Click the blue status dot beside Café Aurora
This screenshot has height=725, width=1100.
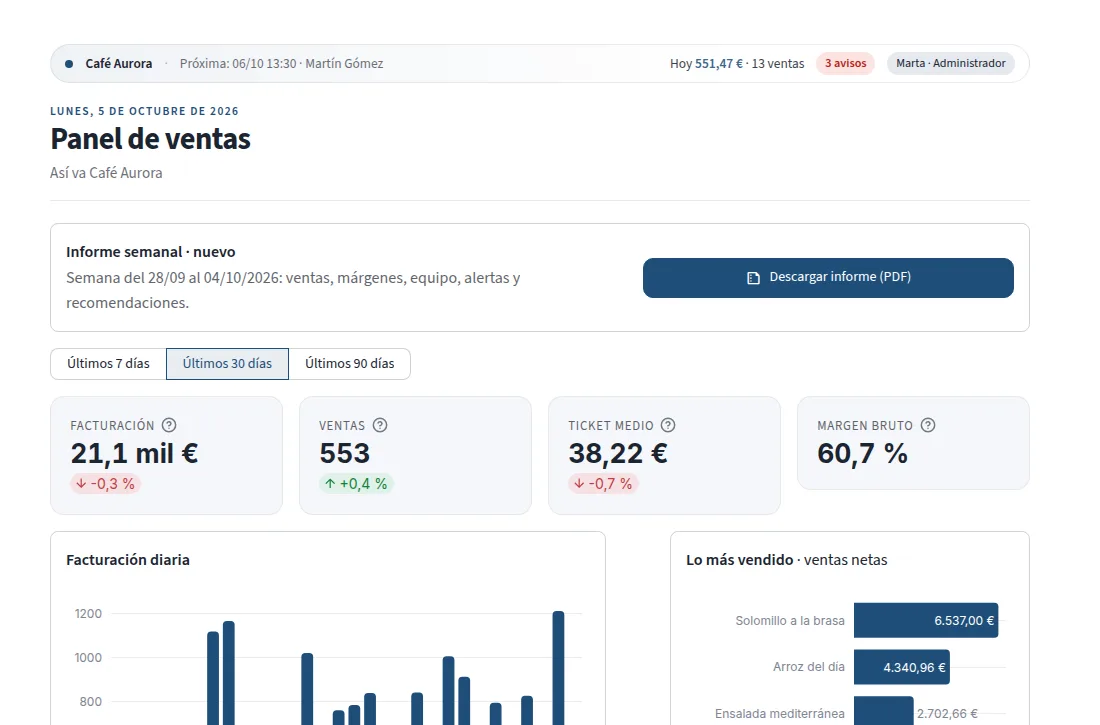(69, 64)
